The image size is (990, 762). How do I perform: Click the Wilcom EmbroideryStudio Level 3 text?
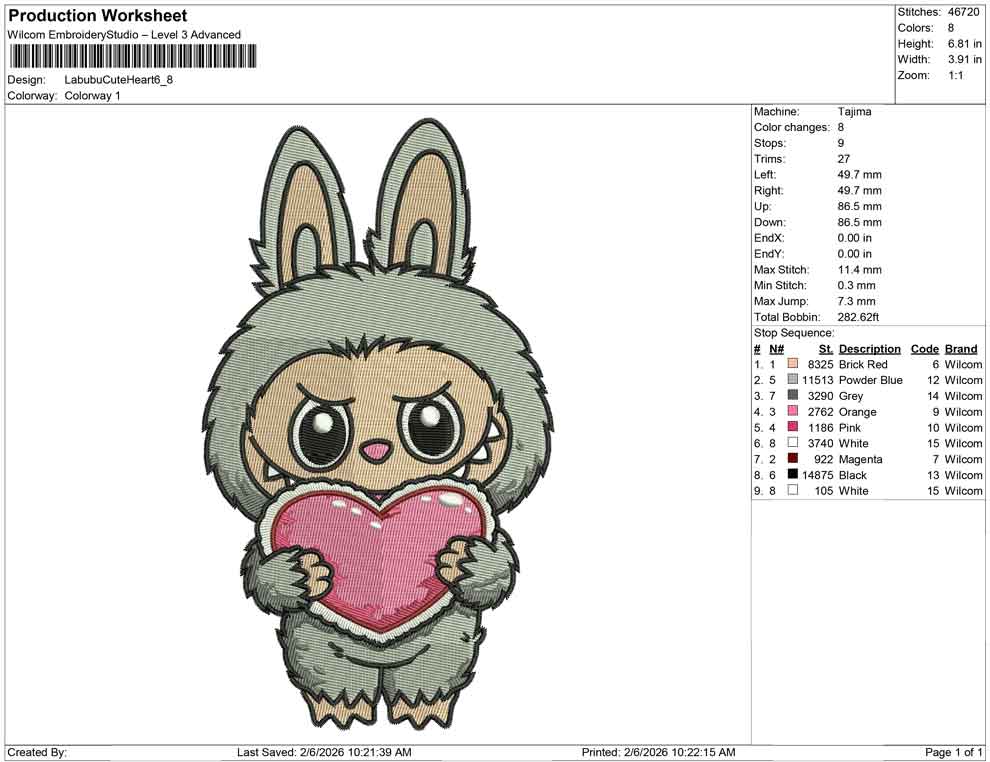click(124, 35)
